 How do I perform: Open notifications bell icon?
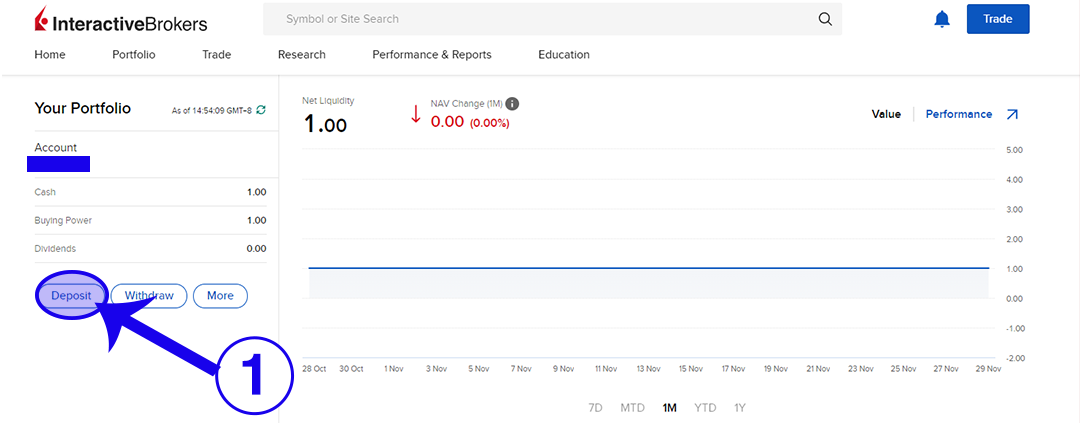pos(941,19)
